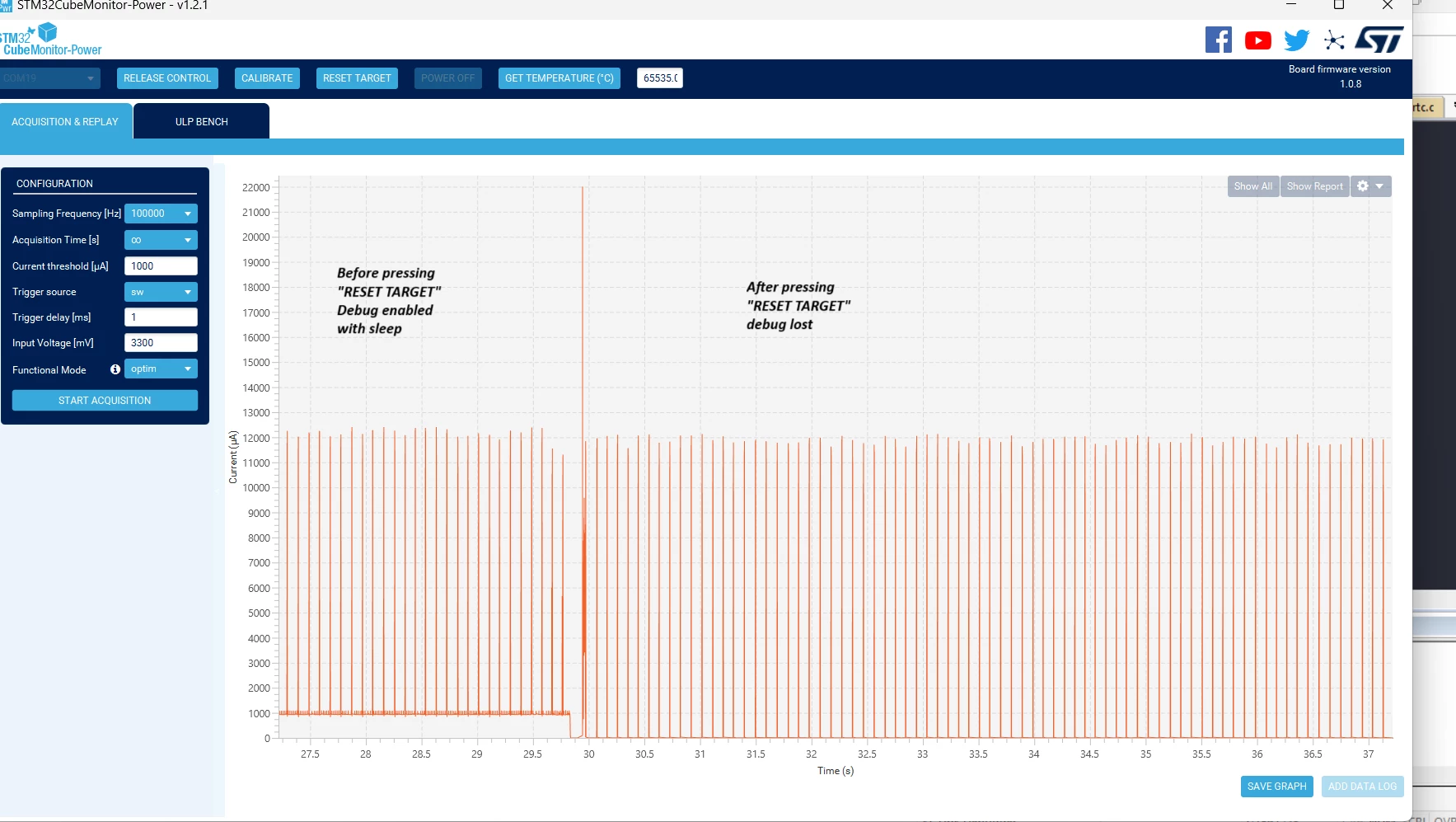Expand Acquisition Time dropdown
Viewport: 1456px width, 822px height.
point(161,240)
